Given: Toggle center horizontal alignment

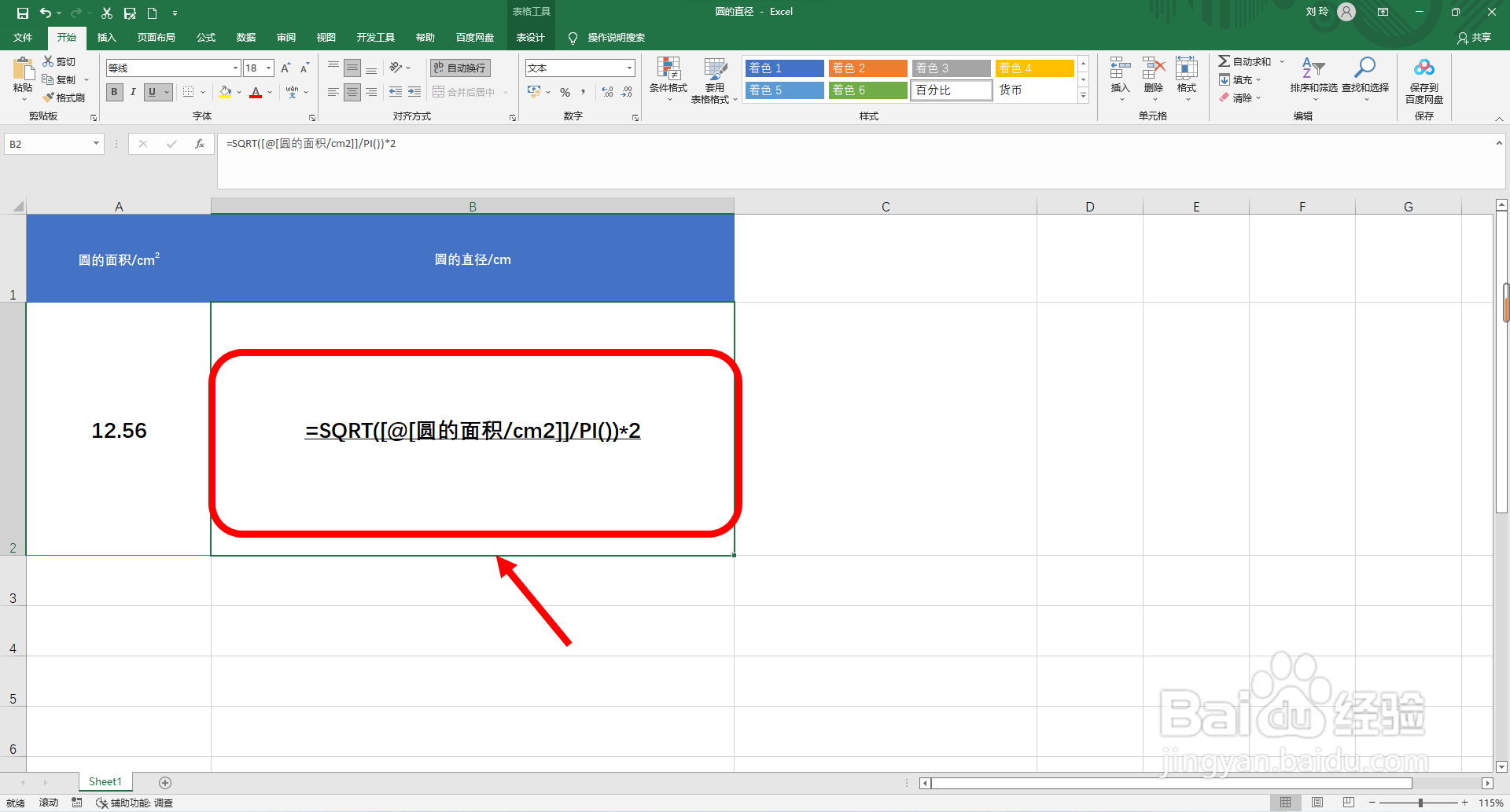Looking at the screenshot, I should (352, 92).
